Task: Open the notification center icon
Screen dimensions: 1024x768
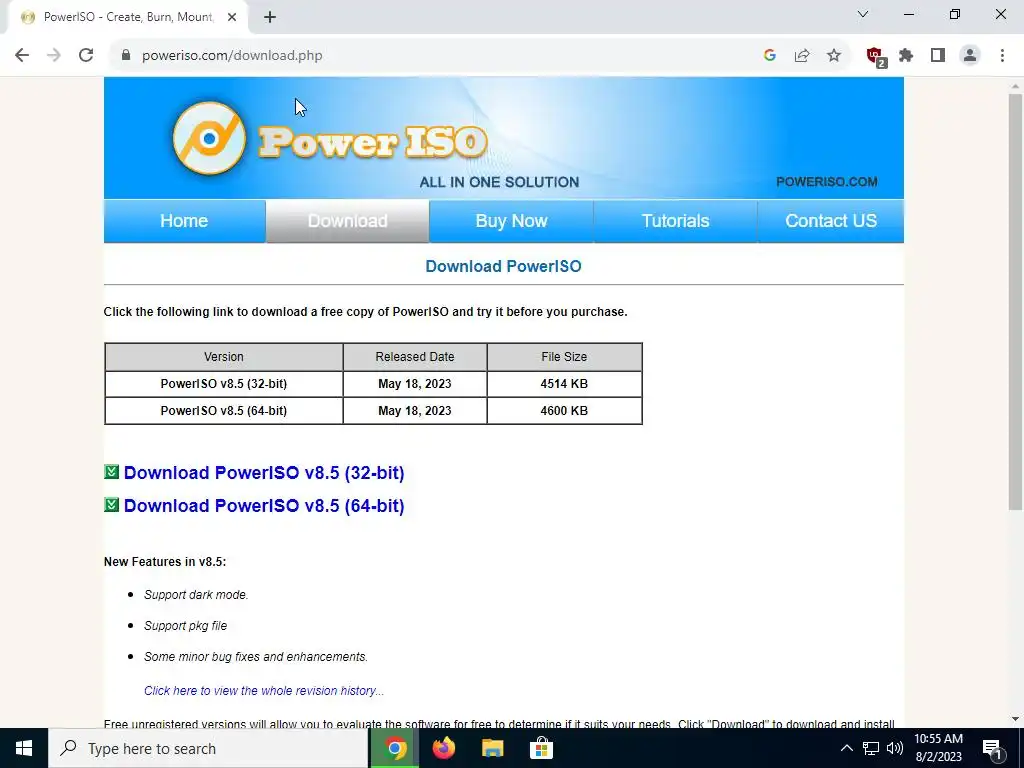Action: pyautogui.click(x=993, y=749)
